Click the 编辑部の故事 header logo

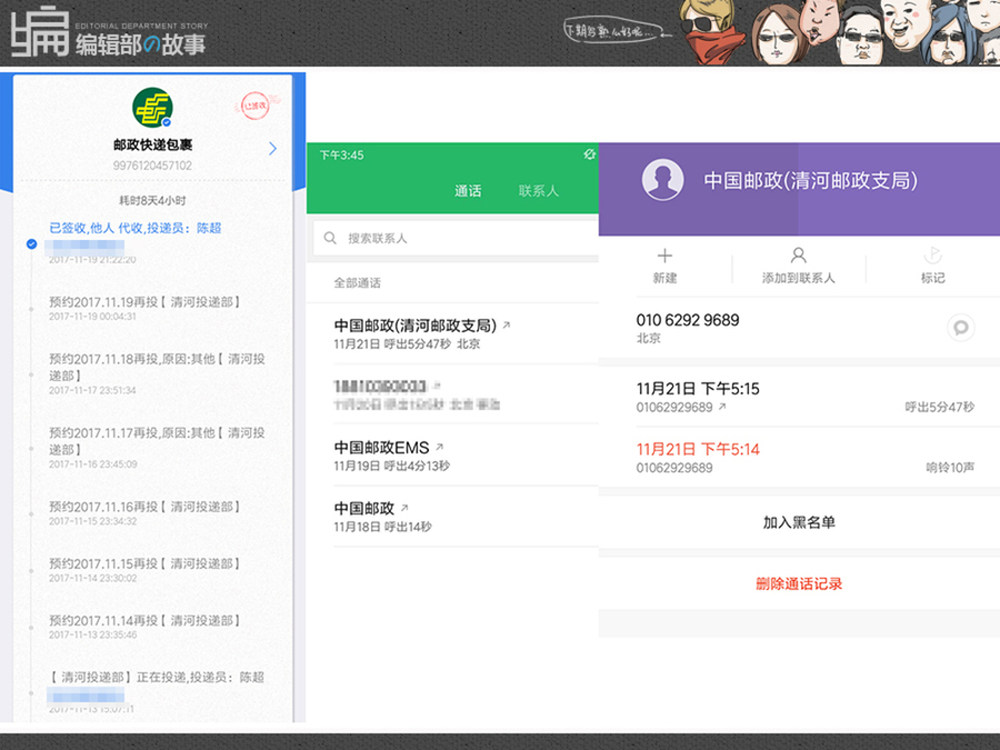108,33
